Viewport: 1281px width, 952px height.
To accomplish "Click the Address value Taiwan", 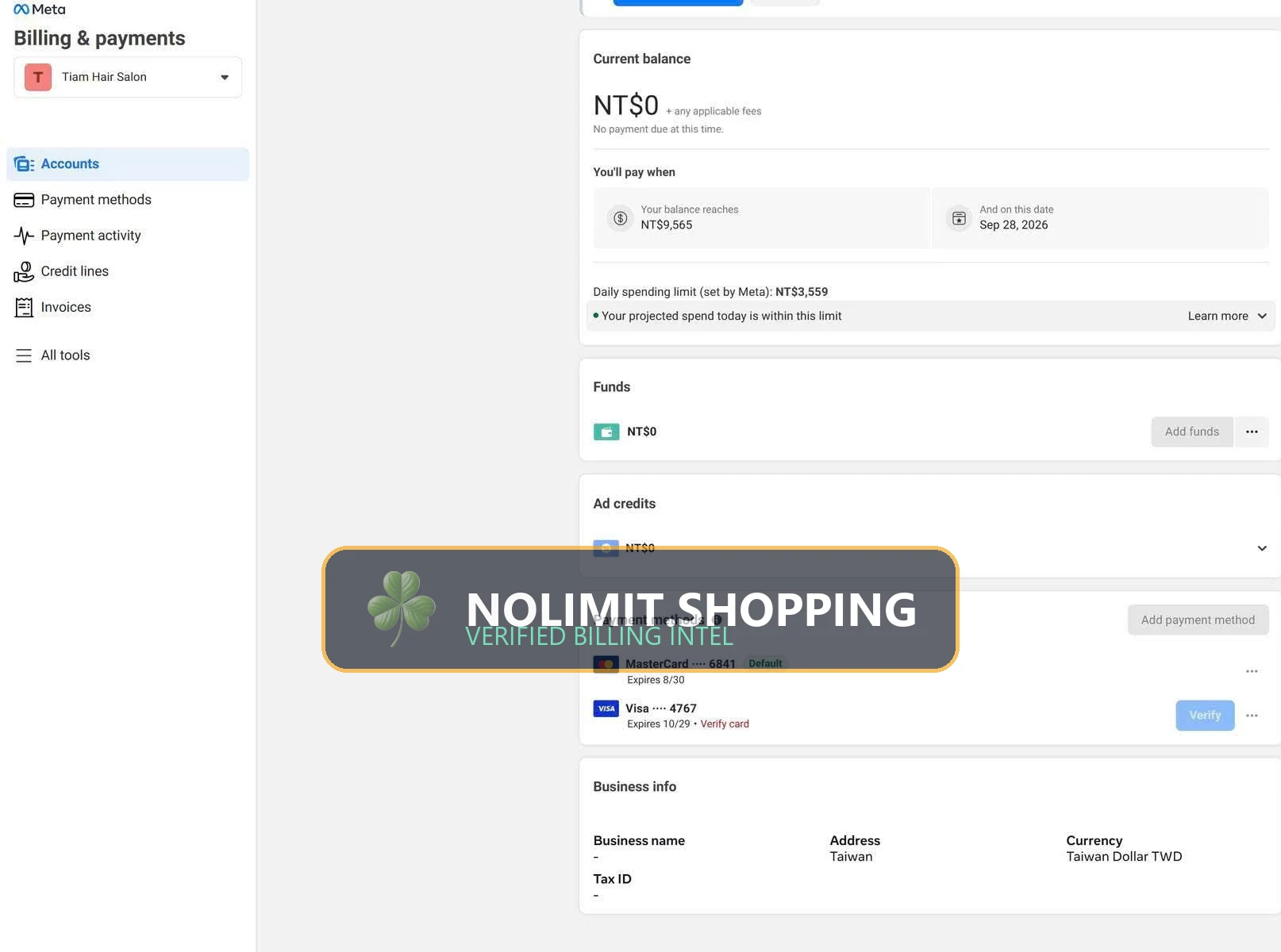I will [x=851, y=857].
